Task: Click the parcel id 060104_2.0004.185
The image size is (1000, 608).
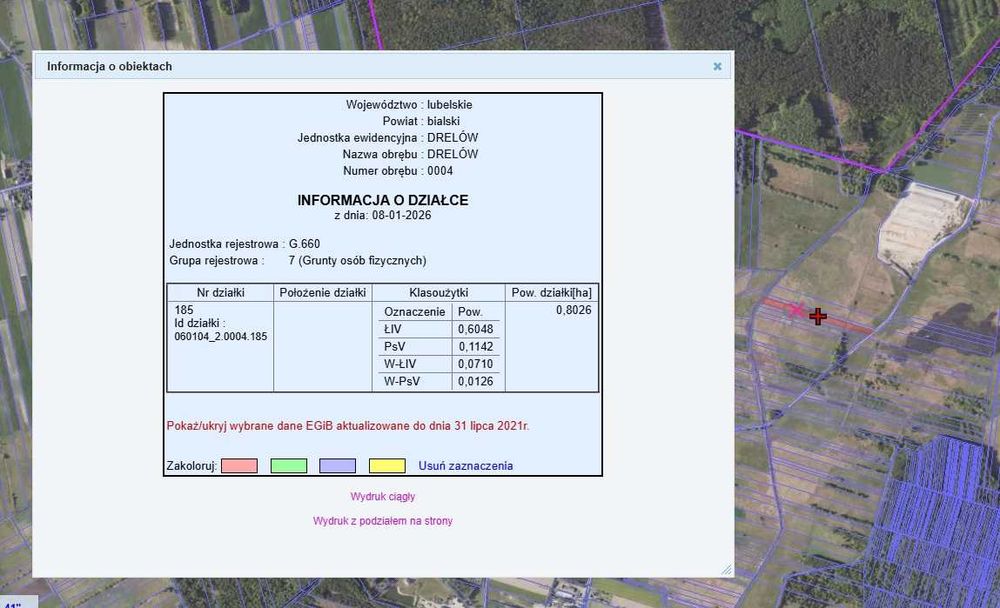Action: pyautogui.click(x=221, y=336)
